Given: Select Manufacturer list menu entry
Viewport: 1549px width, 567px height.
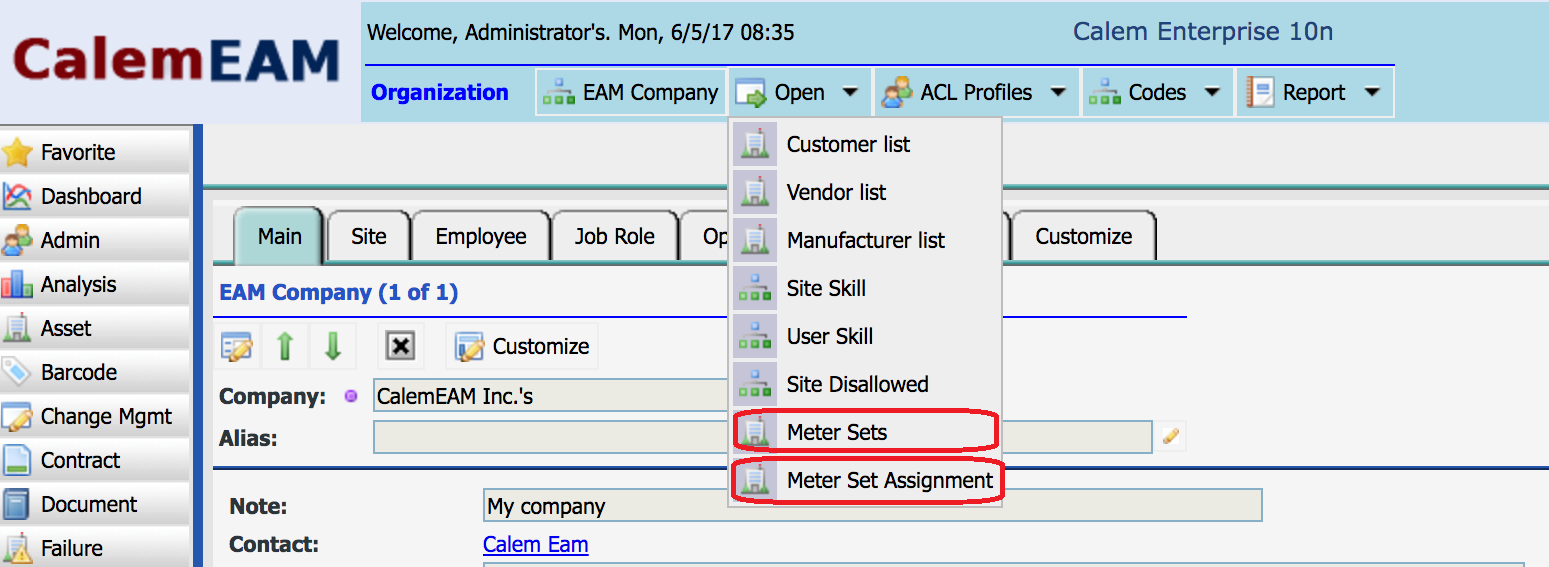Looking at the screenshot, I should coord(865,240).
